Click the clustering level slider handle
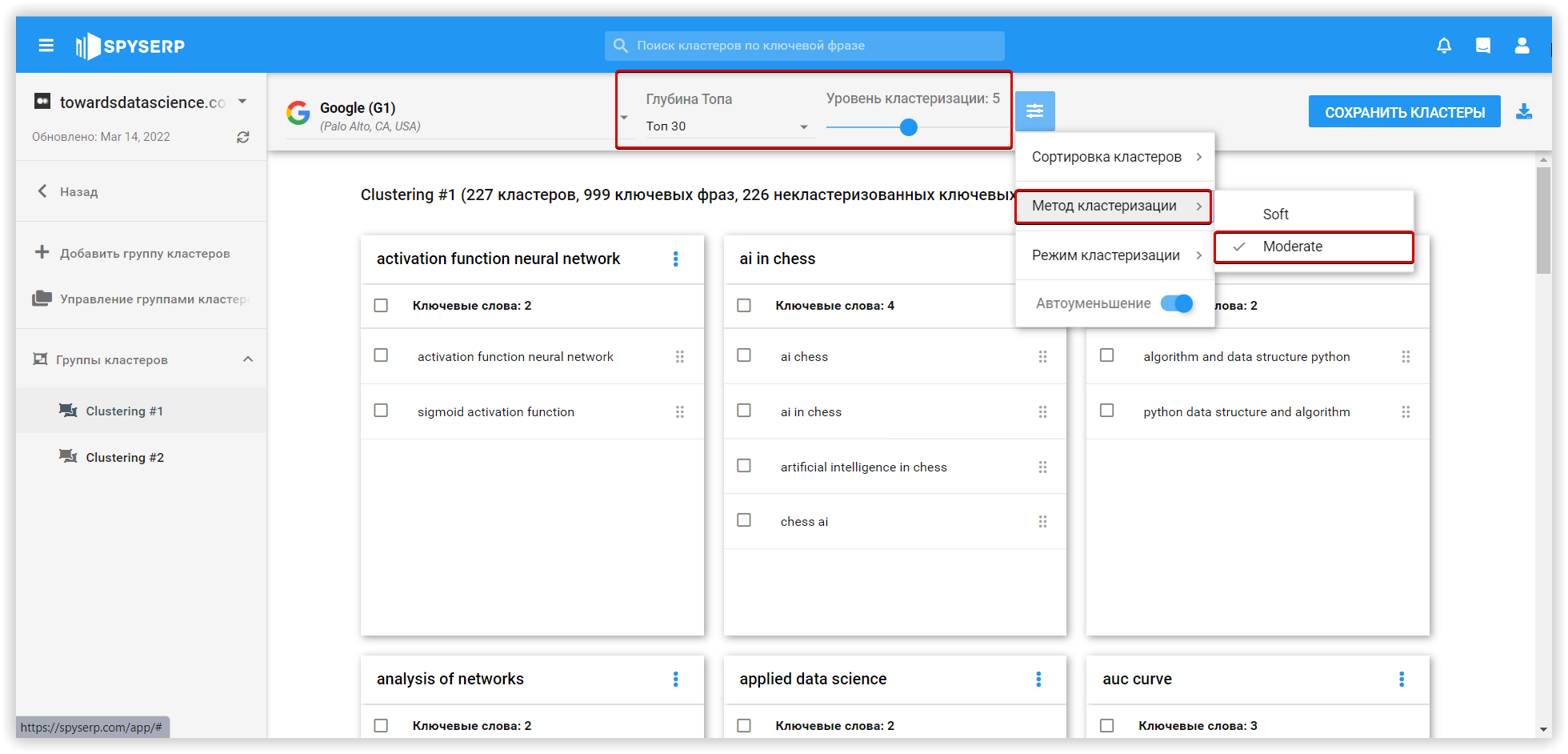Screen dimensions: 1568x754 click(x=908, y=127)
